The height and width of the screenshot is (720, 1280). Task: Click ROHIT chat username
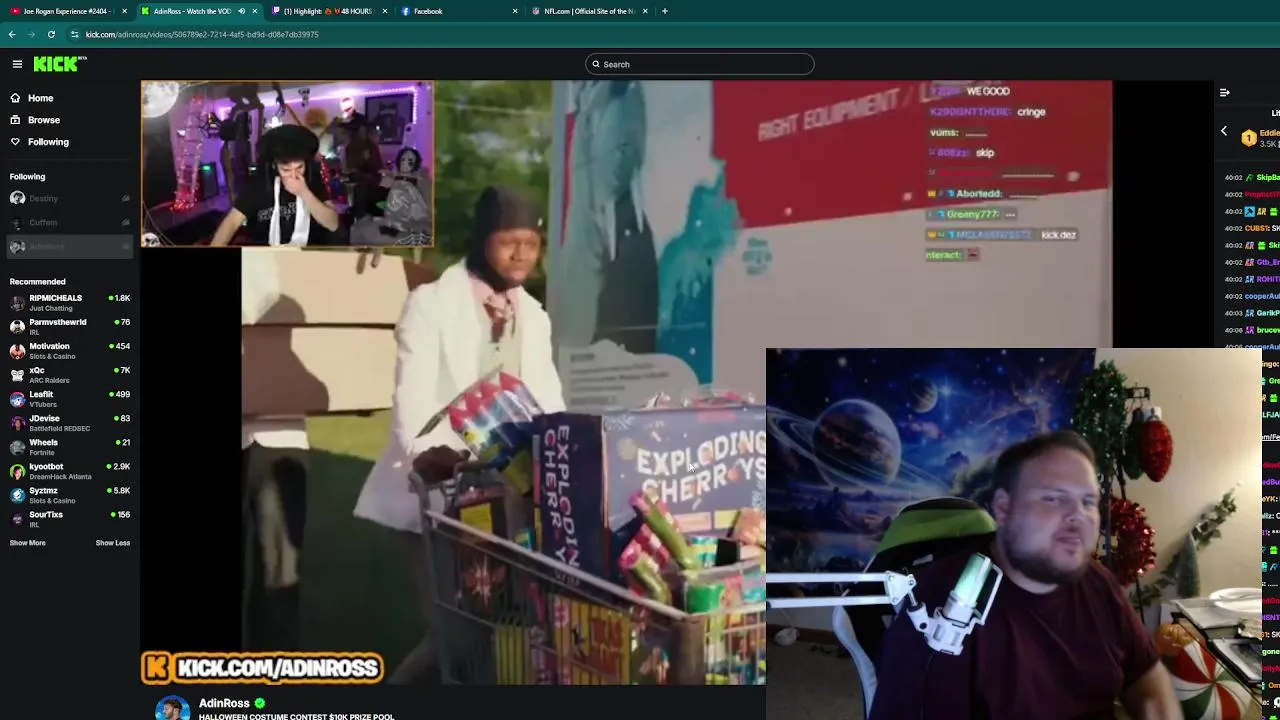[1268, 279]
